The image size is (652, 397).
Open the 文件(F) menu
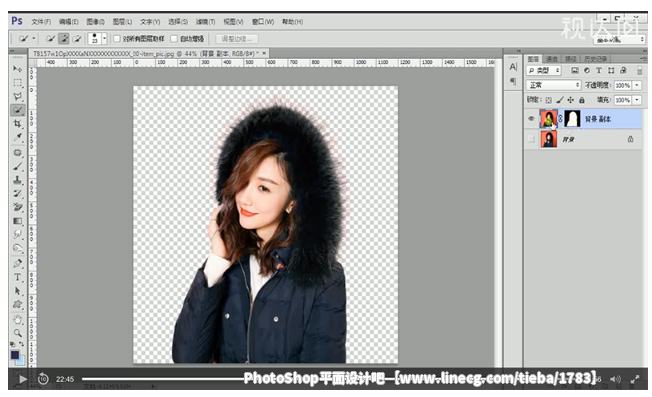click(x=41, y=22)
